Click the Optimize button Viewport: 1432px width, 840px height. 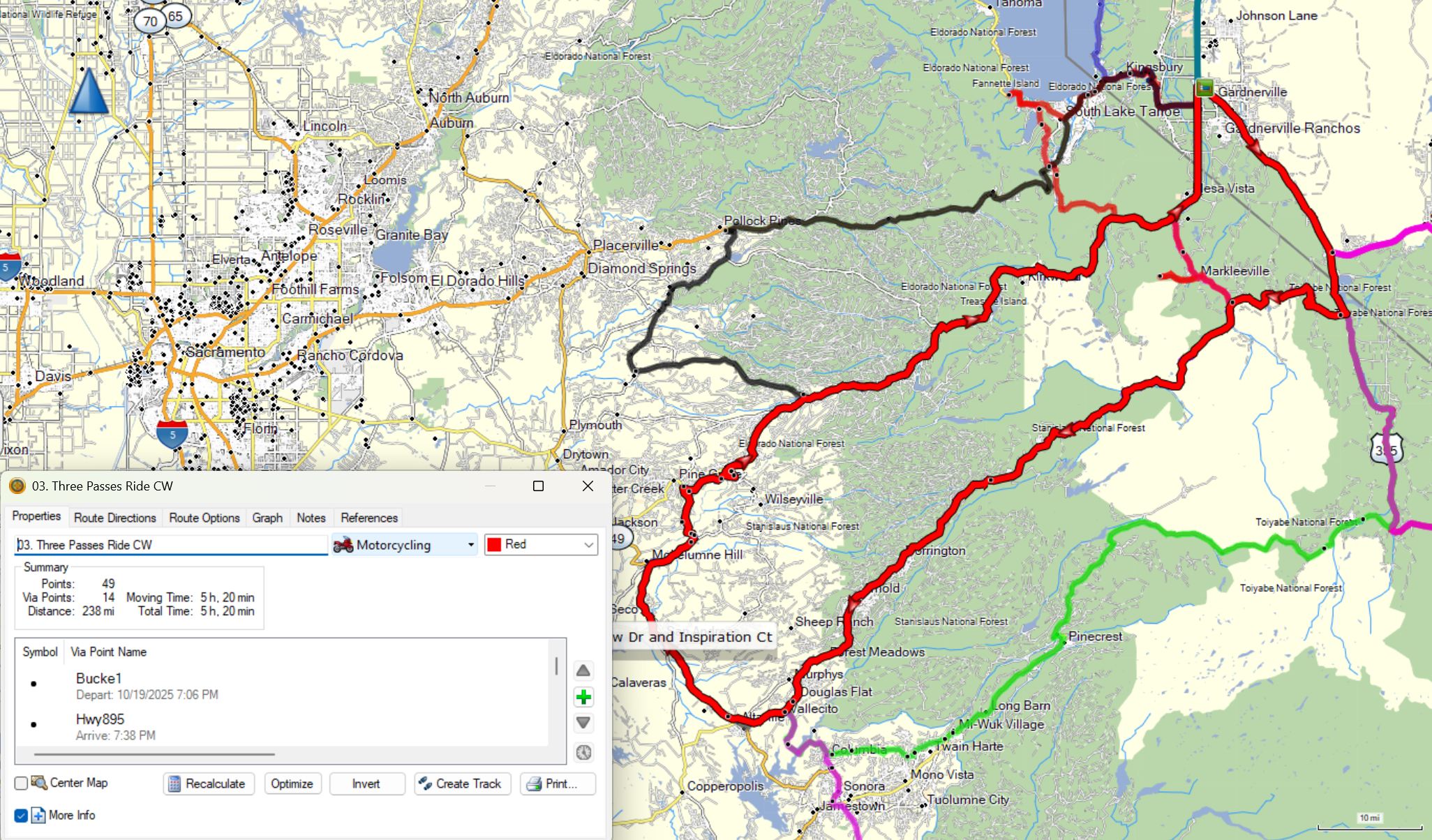click(292, 783)
